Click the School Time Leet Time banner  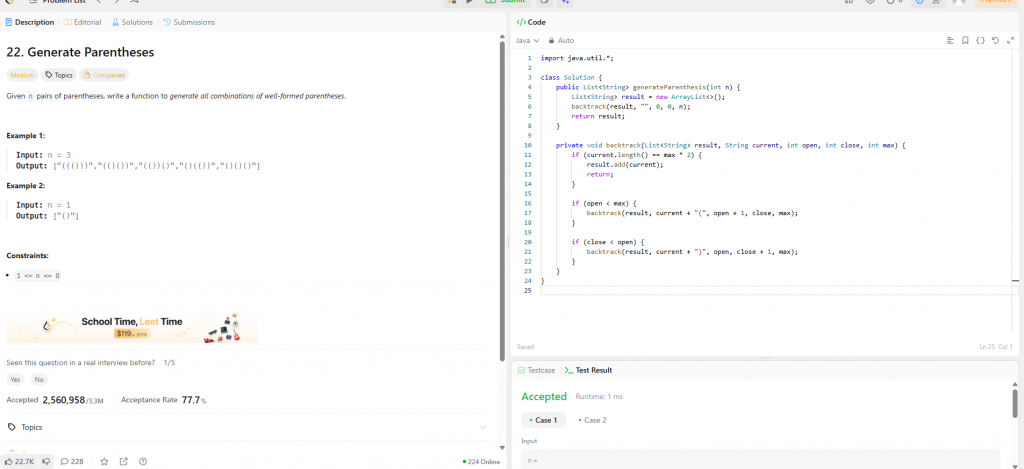(x=132, y=327)
